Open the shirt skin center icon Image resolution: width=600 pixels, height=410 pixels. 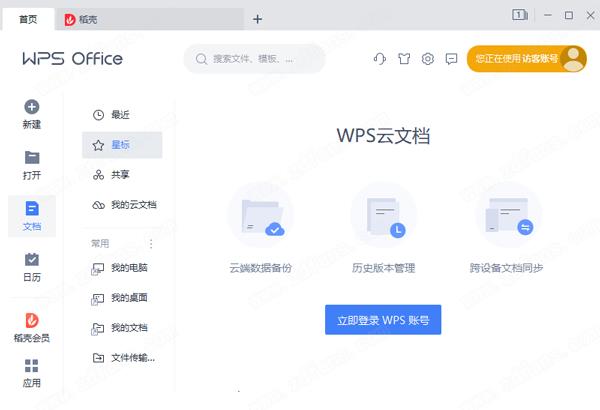click(x=404, y=59)
